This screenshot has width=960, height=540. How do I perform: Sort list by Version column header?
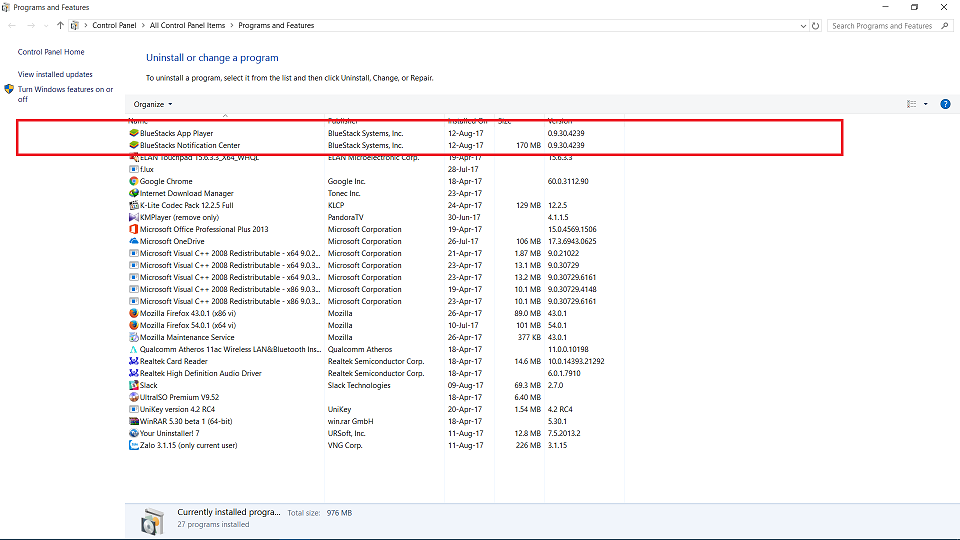(560, 121)
